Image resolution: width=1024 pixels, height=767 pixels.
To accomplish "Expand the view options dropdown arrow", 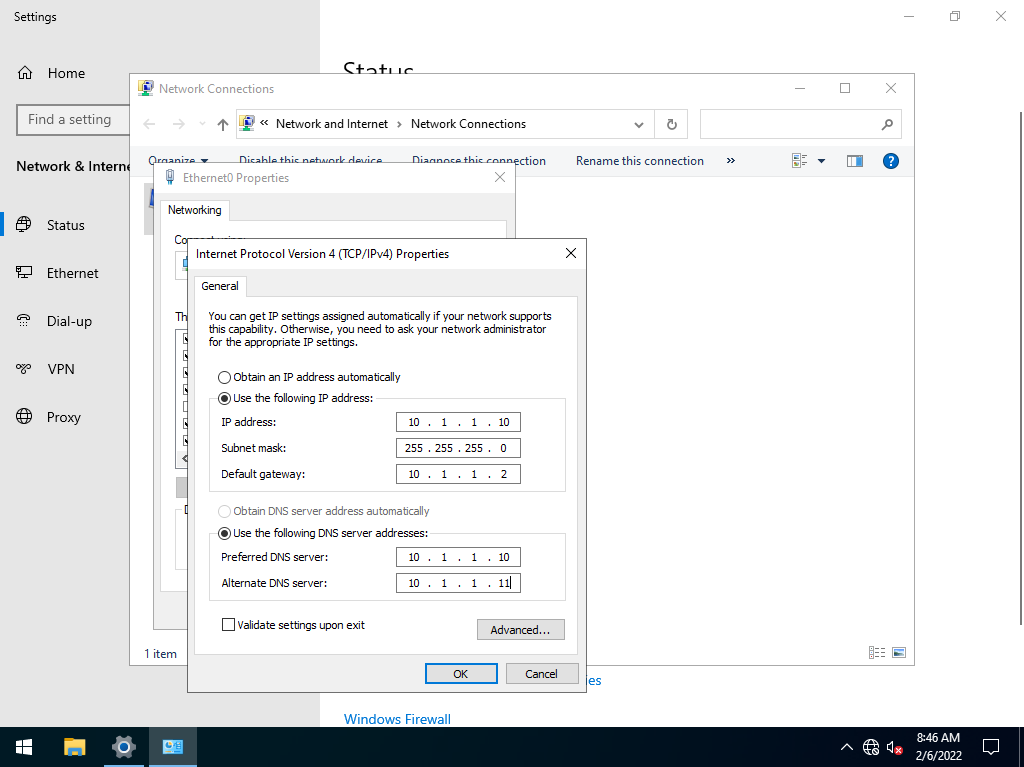I will click(822, 161).
